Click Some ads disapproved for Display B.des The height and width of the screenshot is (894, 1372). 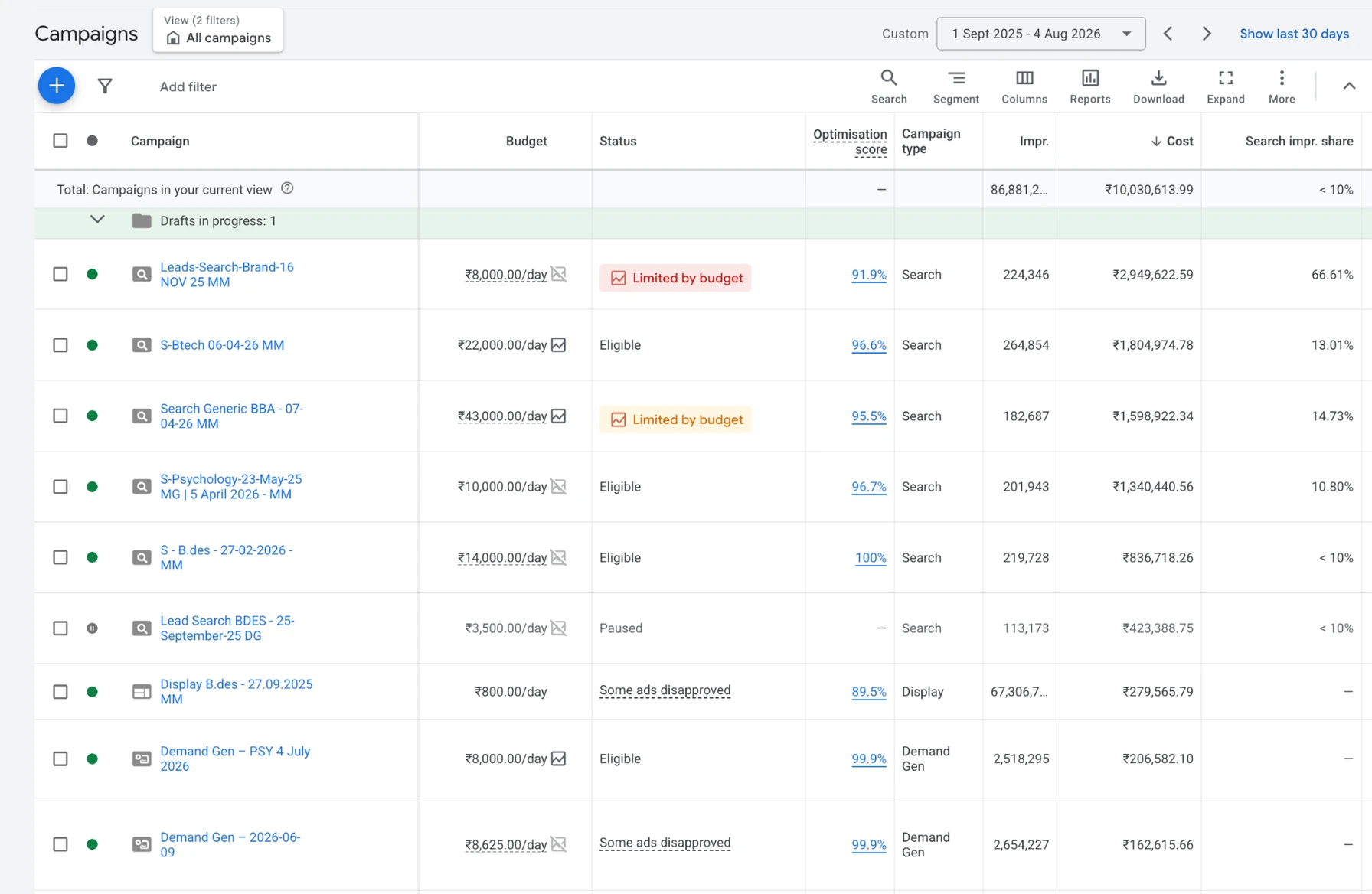tap(665, 690)
